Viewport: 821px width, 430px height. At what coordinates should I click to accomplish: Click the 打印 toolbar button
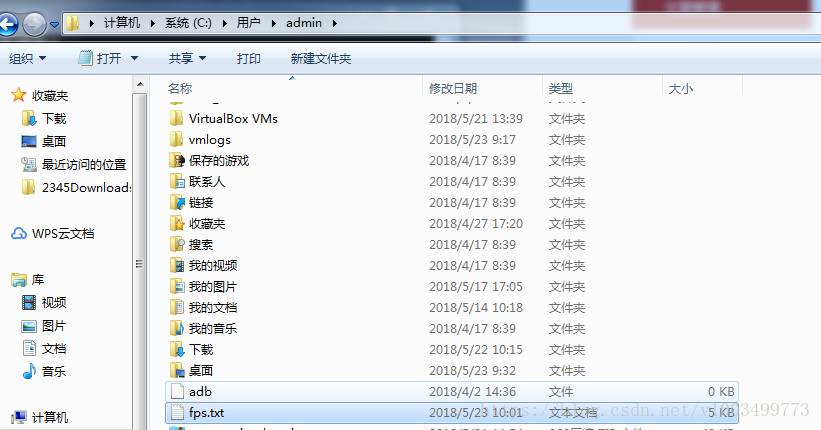coord(249,59)
